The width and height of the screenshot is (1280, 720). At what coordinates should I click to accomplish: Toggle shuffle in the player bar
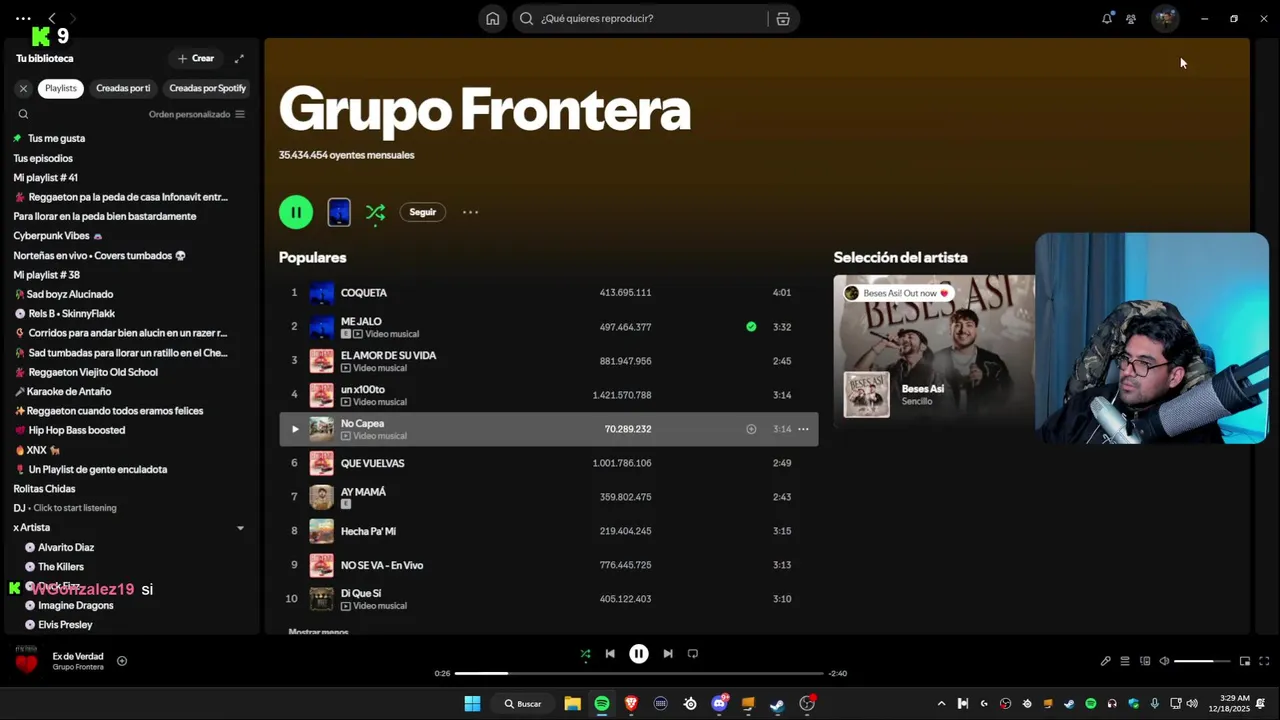(x=585, y=654)
